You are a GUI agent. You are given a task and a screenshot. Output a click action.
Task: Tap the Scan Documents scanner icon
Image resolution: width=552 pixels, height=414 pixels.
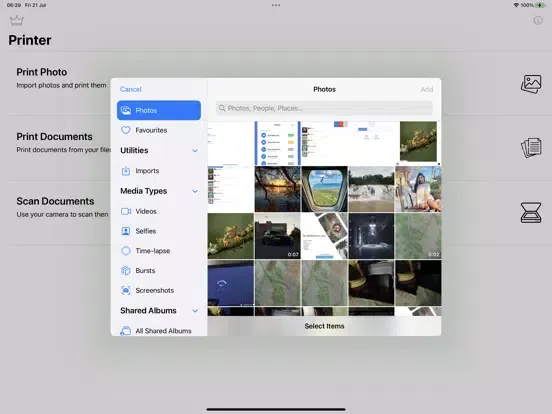pyautogui.click(x=531, y=212)
